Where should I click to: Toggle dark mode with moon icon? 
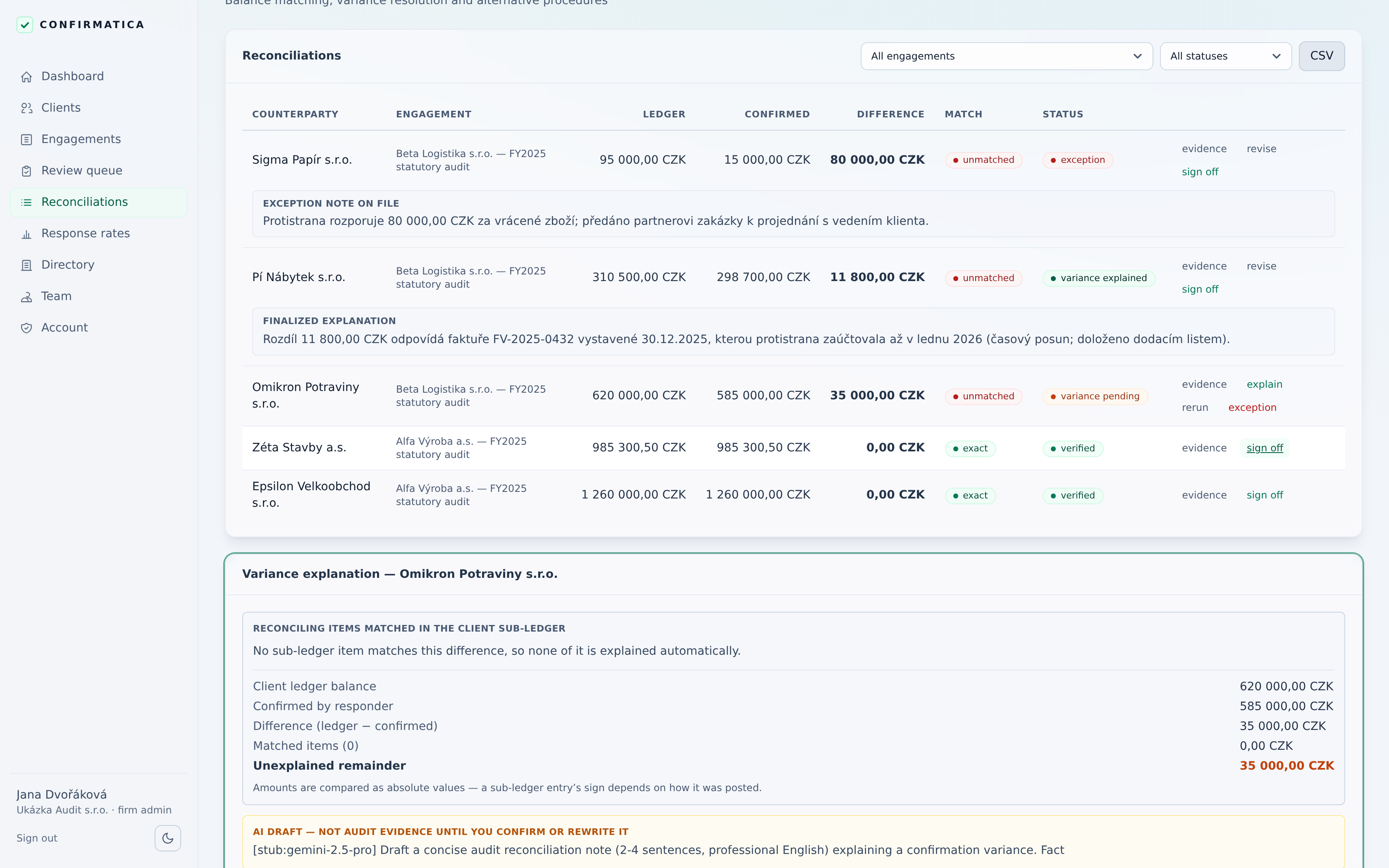(167, 838)
